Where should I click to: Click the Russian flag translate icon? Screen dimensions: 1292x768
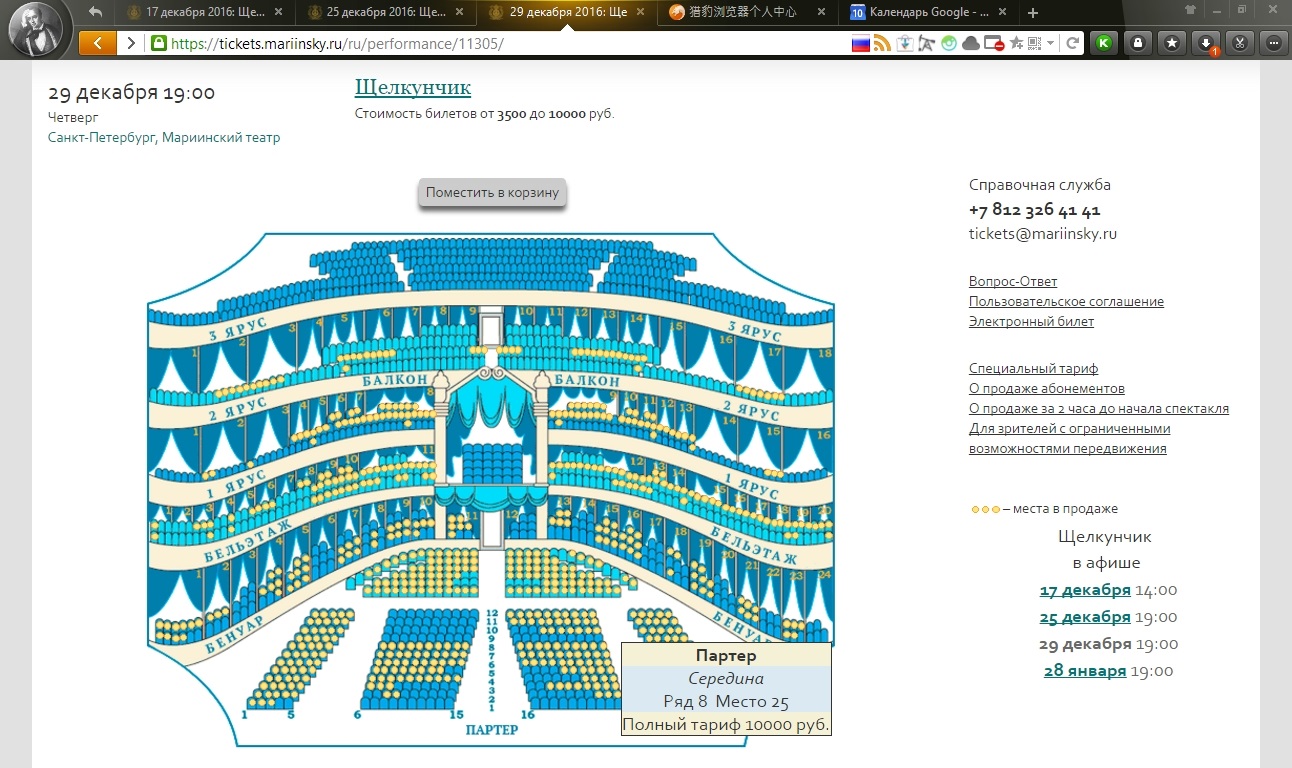coord(860,43)
